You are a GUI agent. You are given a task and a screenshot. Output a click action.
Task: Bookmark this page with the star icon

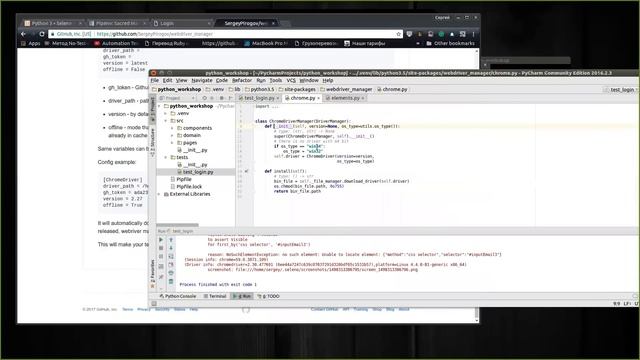click(399, 34)
